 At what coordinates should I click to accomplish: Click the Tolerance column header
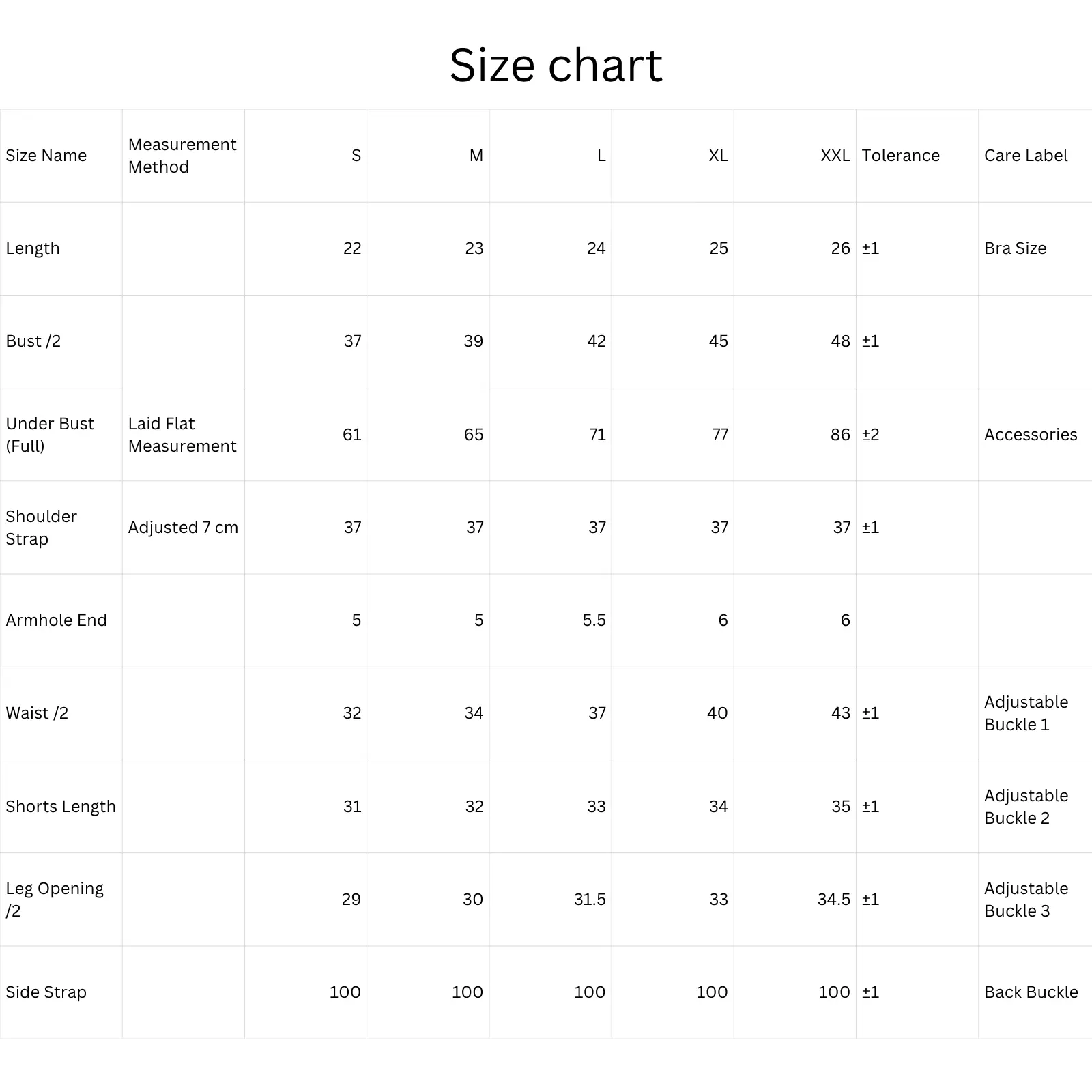pos(900,156)
